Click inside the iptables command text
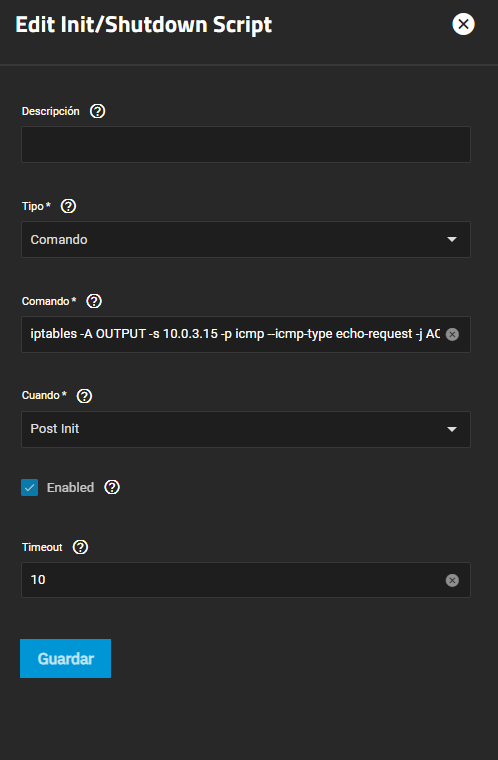The image size is (498, 760). [x=235, y=334]
